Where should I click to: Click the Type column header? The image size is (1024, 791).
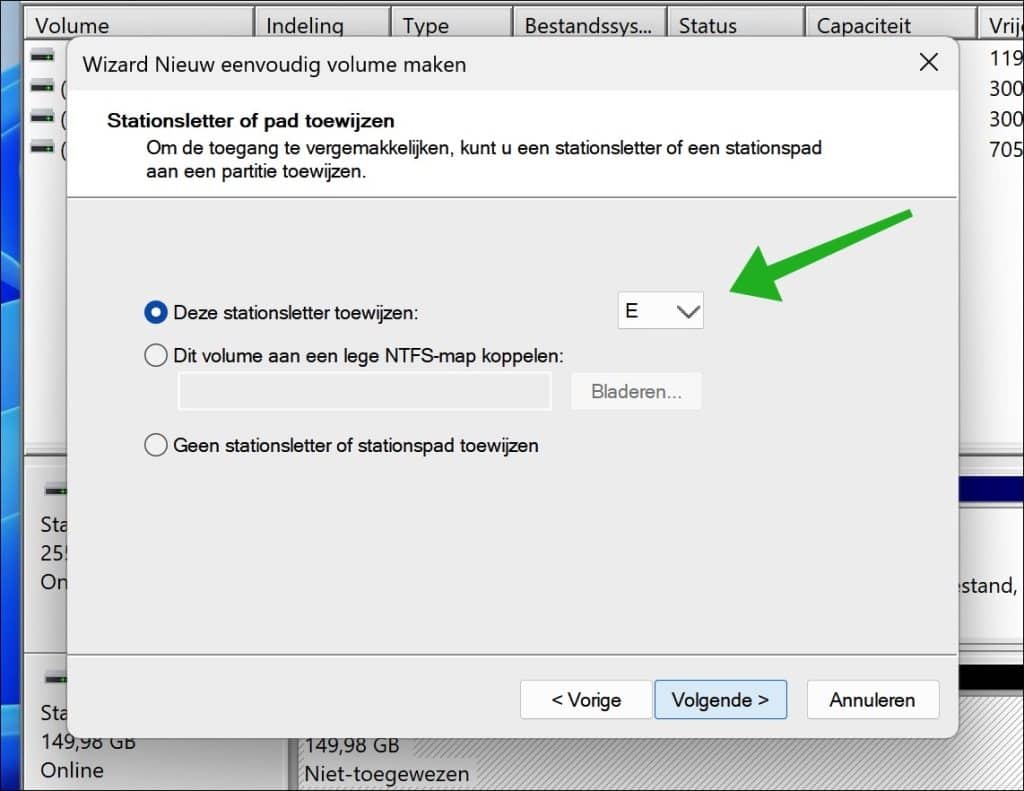[x=450, y=26]
